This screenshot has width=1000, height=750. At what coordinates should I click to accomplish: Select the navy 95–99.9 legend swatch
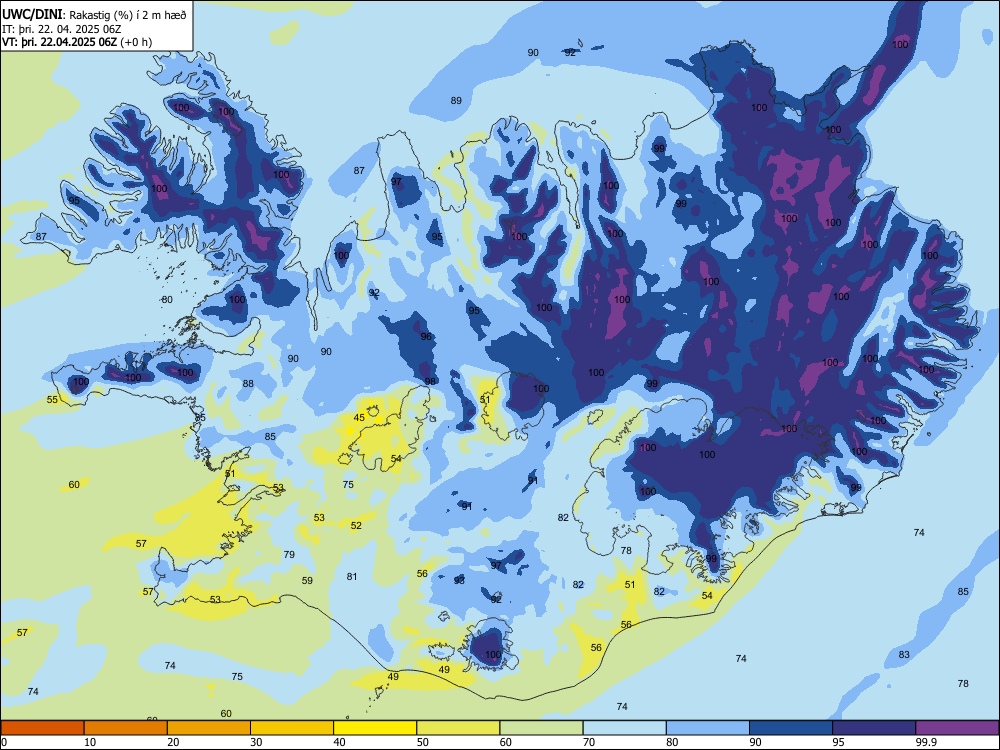click(x=874, y=728)
